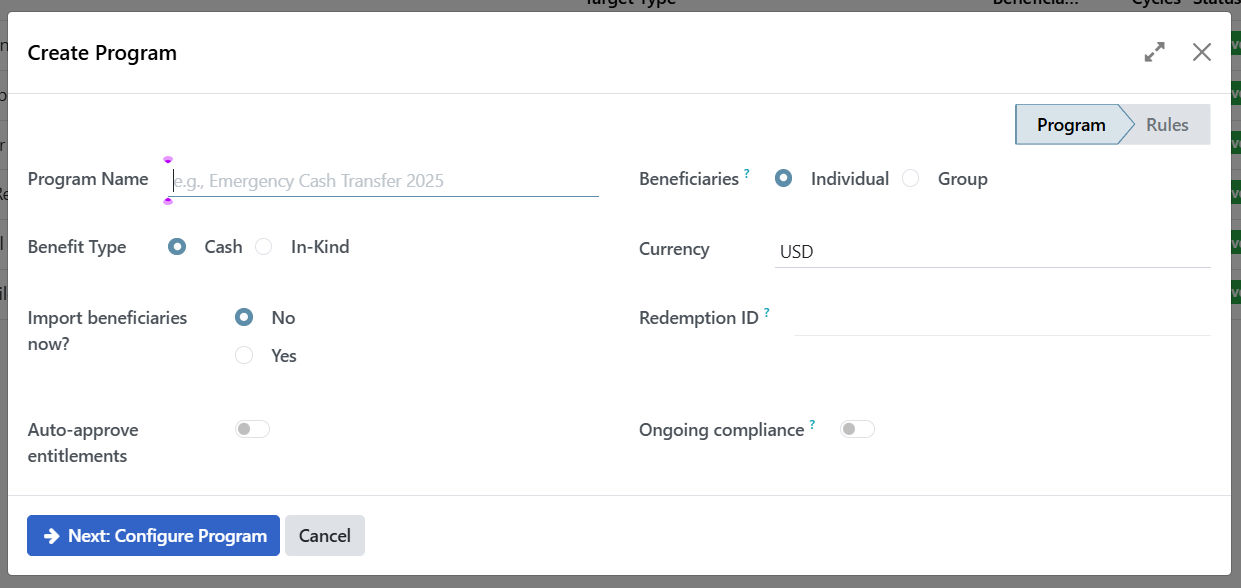The image size is (1241, 588).
Task: Open the Currency selection field
Action: [950, 251]
